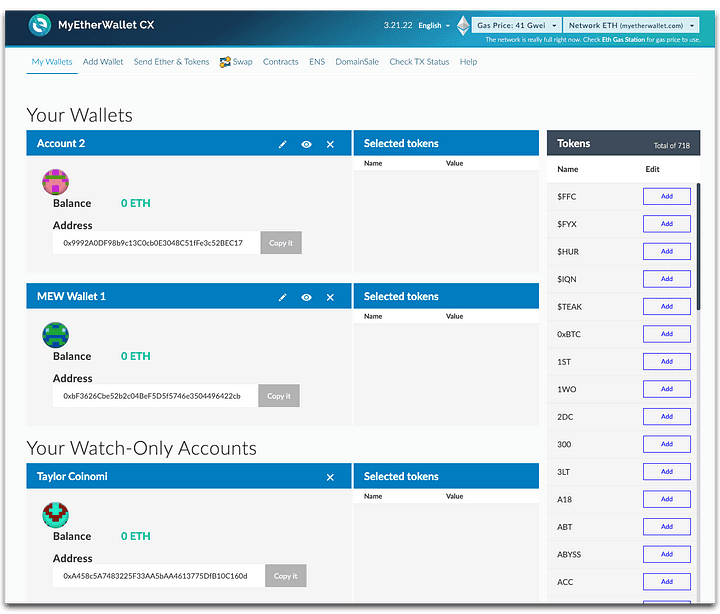
Task: Edit Account 2 name with pencil icon
Action: point(282,144)
